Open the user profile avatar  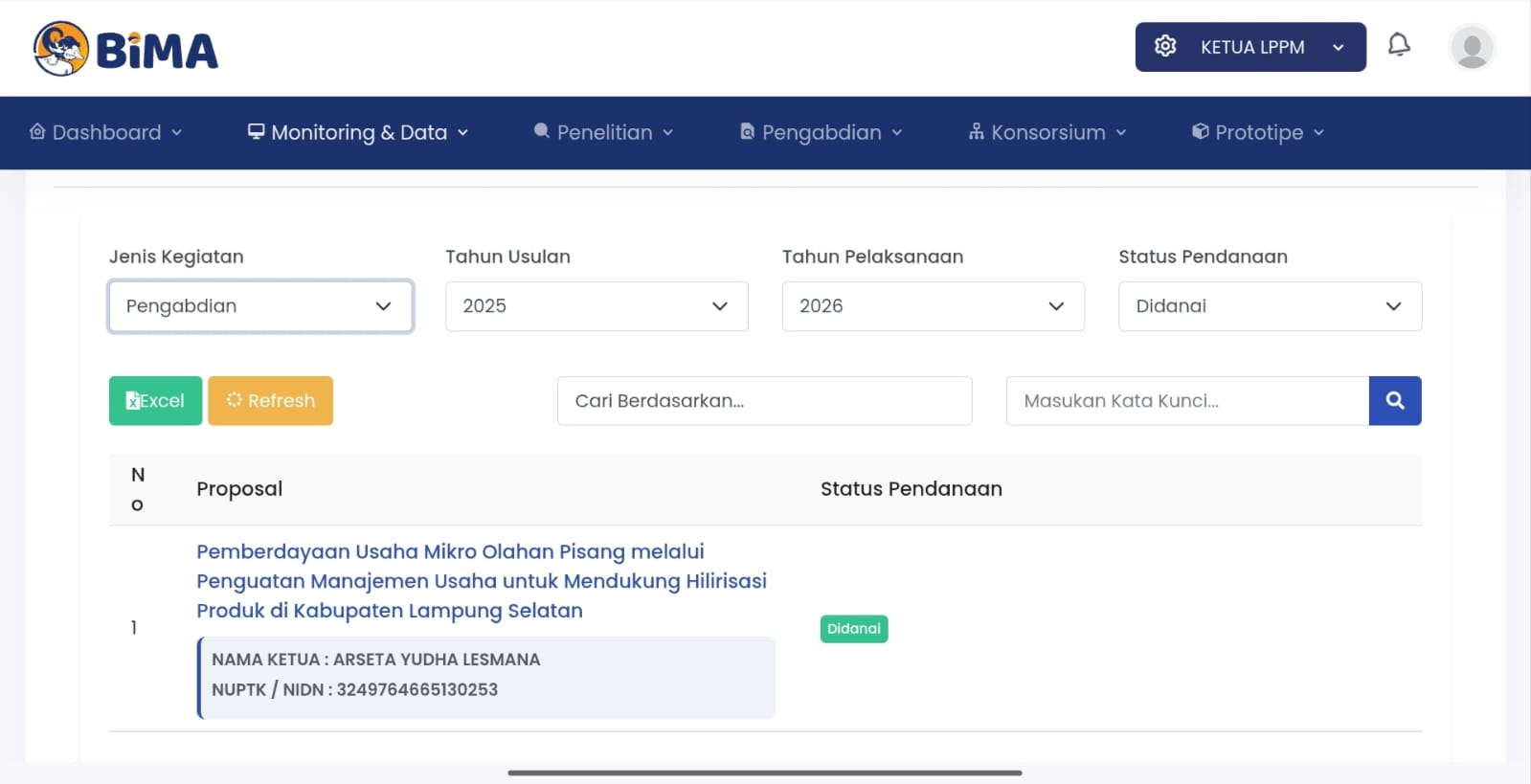pos(1472,48)
